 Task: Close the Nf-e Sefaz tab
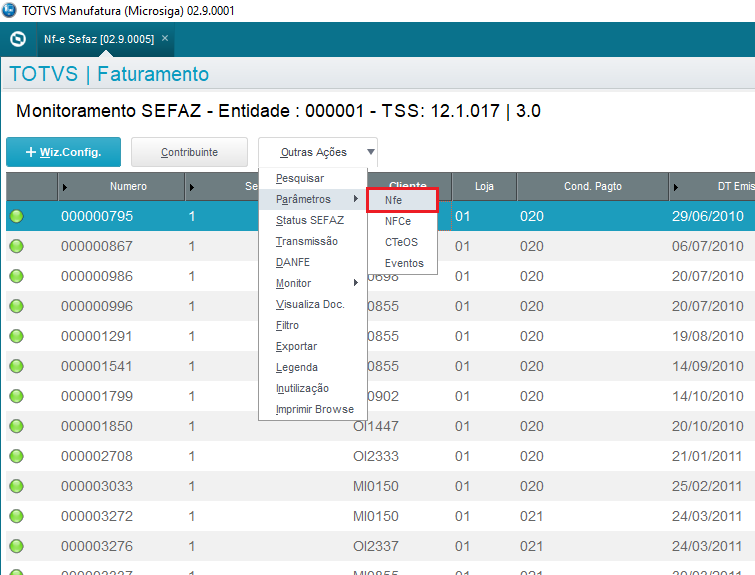point(165,38)
